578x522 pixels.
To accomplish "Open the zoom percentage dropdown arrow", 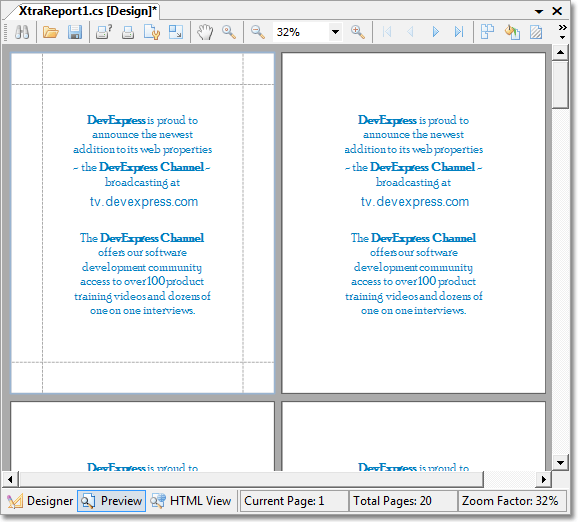I will 335,32.
